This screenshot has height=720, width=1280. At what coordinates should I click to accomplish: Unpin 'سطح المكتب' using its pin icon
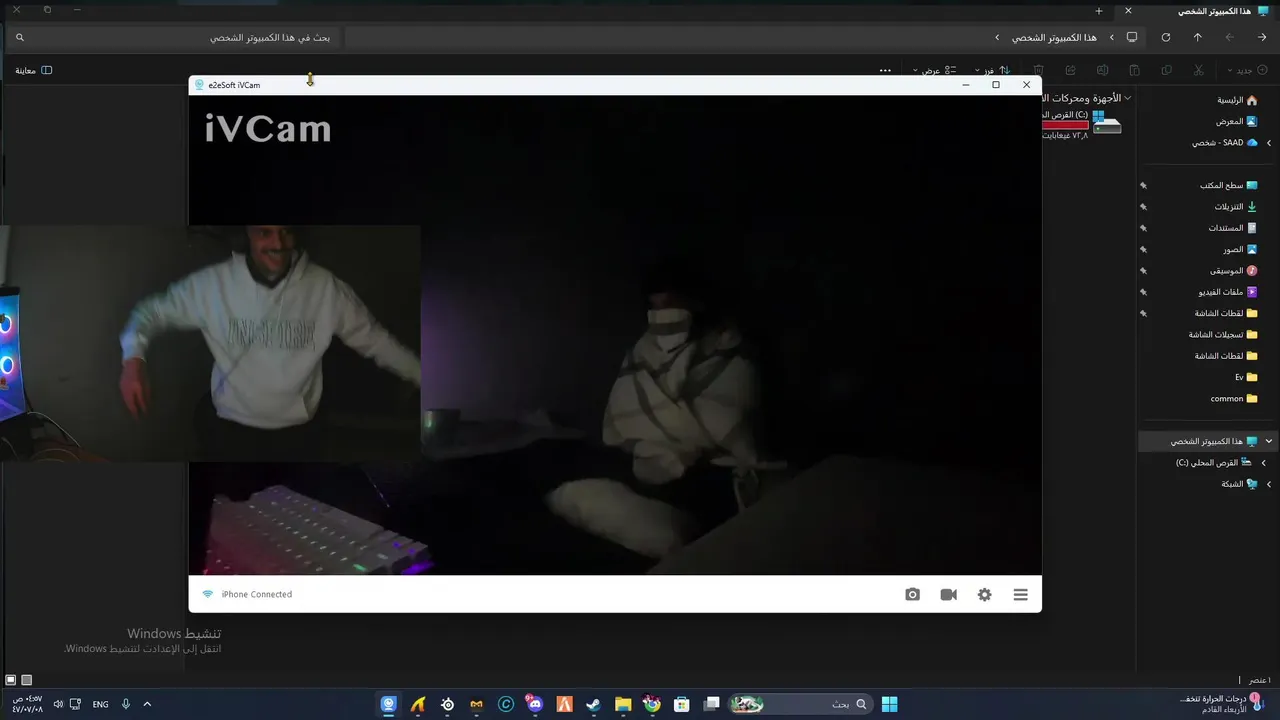(x=1143, y=185)
